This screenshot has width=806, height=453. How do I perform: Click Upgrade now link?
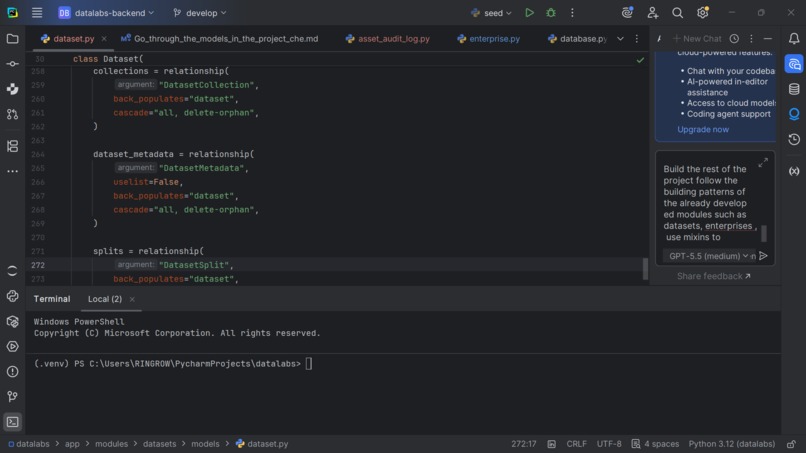click(703, 129)
